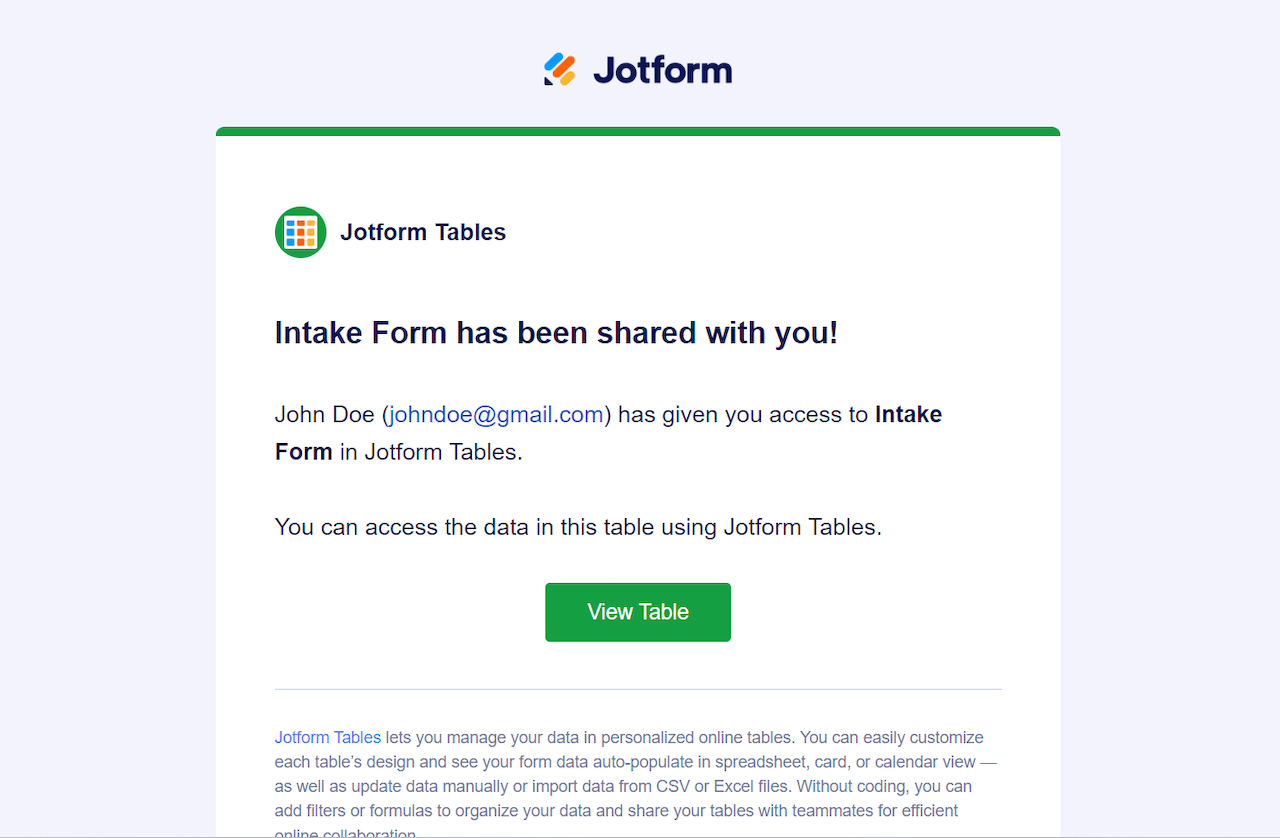Image resolution: width=1280 pixels, height=838 pixels.
Task: Follow the blue Jotform Tables footer link
Action: pyautogui.click(x=328, y=737)
